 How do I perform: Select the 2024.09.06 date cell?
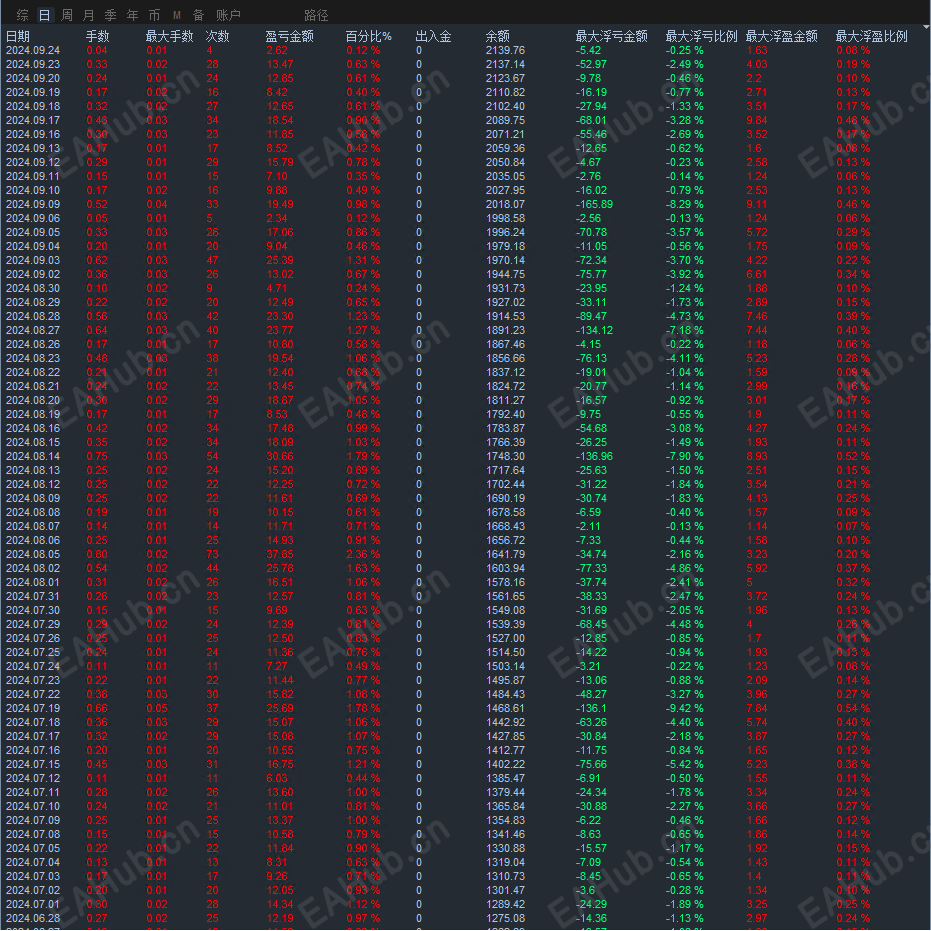coord(33,218)
